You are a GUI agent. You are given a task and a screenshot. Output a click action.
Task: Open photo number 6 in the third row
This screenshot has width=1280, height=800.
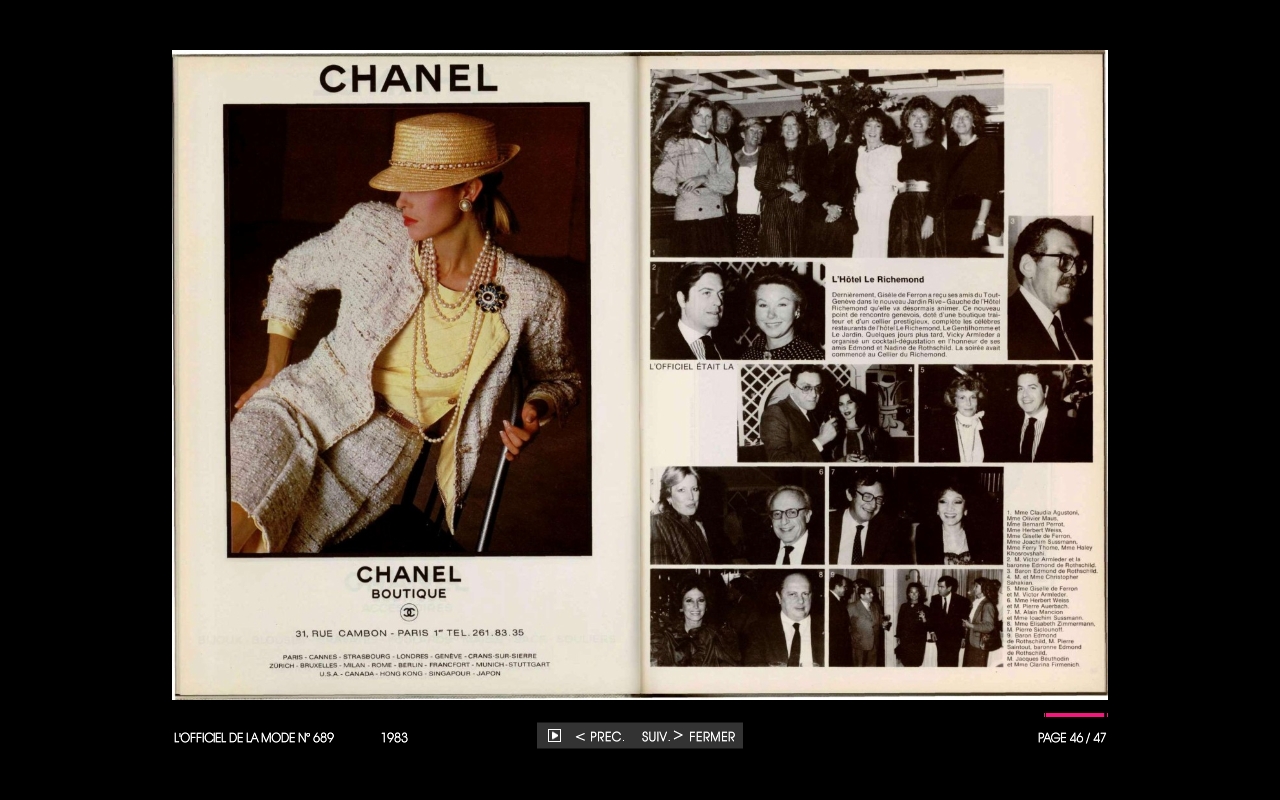(737, 515)
